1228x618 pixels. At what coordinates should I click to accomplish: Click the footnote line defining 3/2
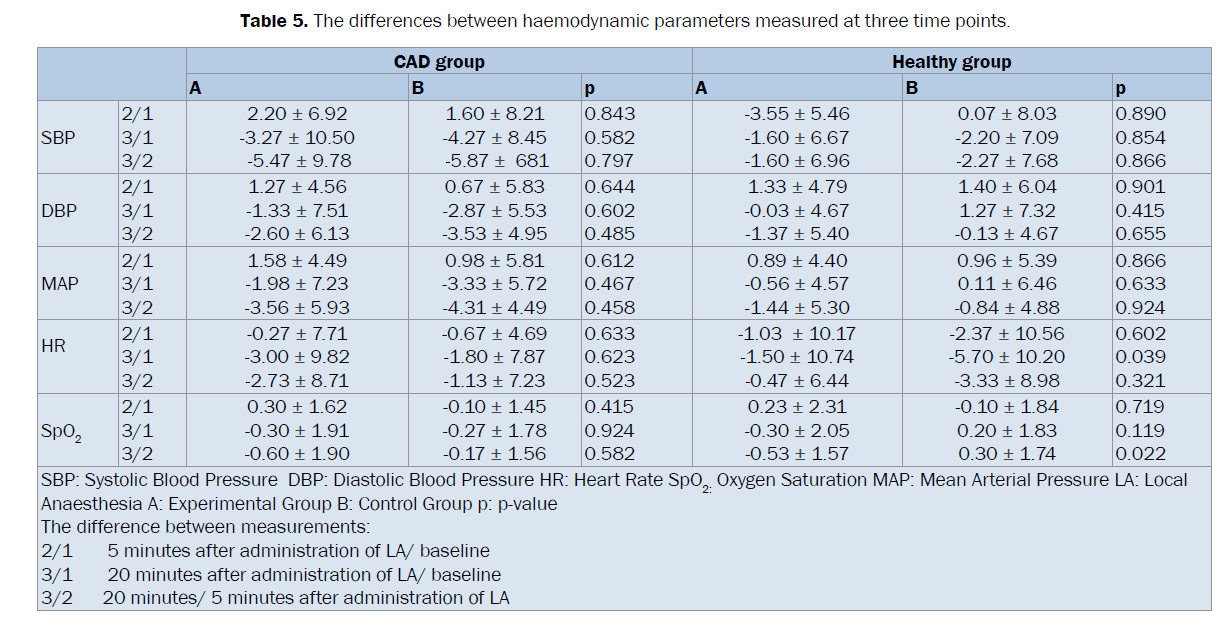(x=275, y=598)
